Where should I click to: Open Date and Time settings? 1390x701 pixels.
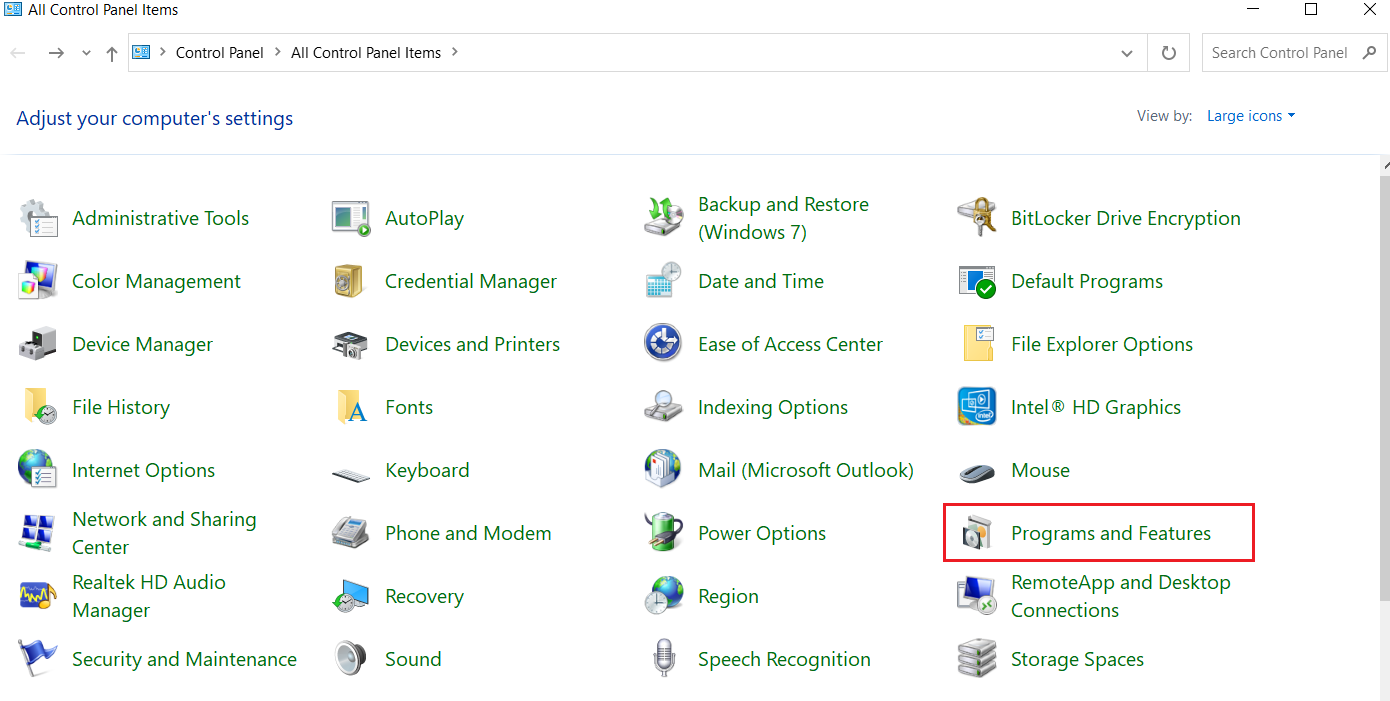tap(761, 281)
